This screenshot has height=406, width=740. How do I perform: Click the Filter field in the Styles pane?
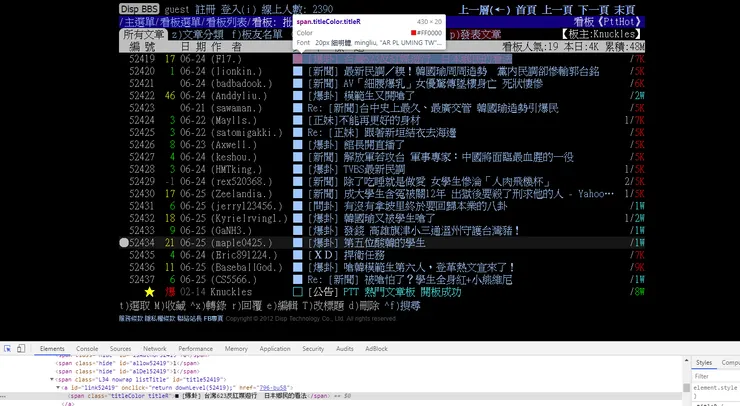tap(716, 376)
